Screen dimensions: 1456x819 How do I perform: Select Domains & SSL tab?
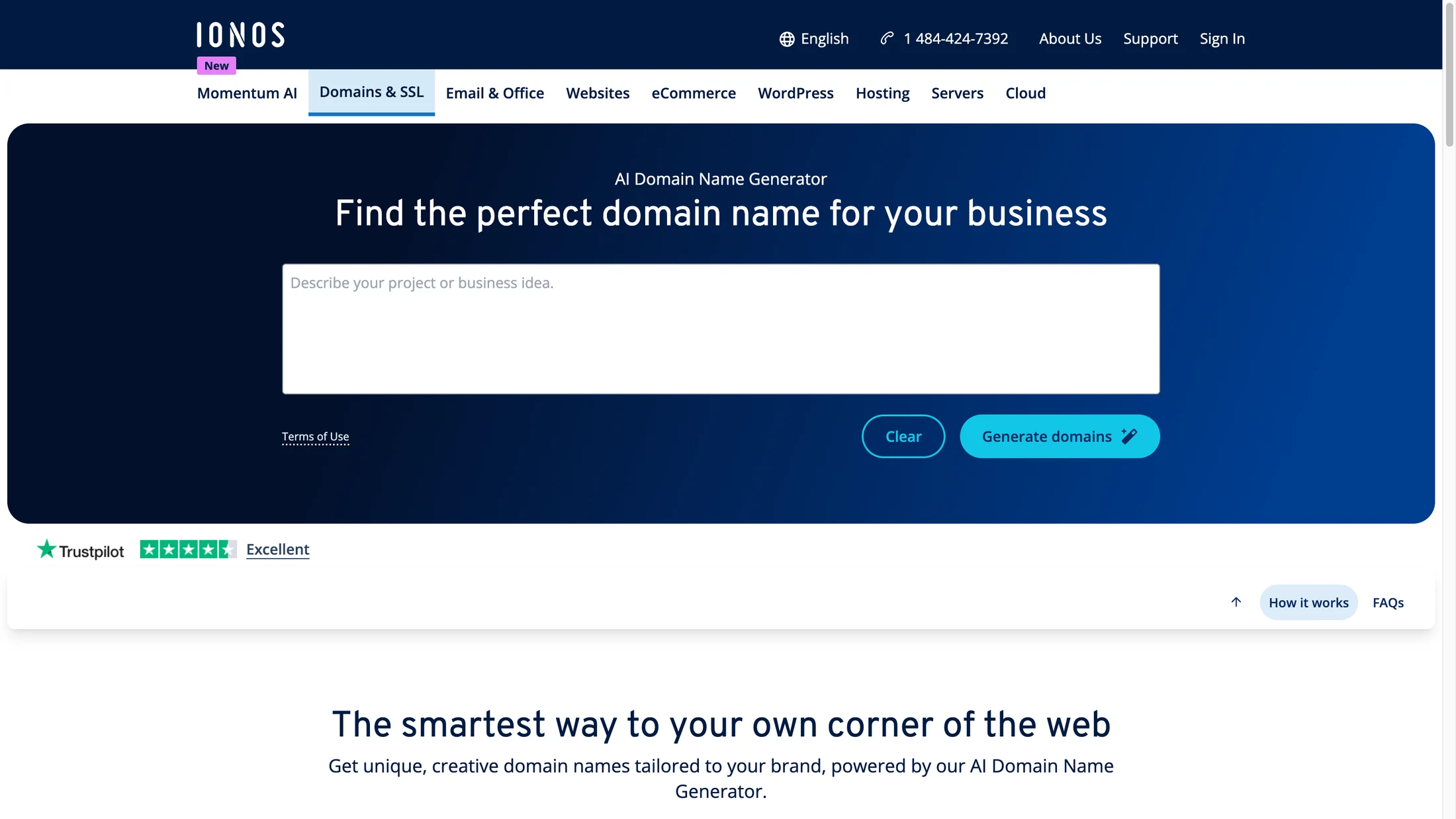pos(371,92)
